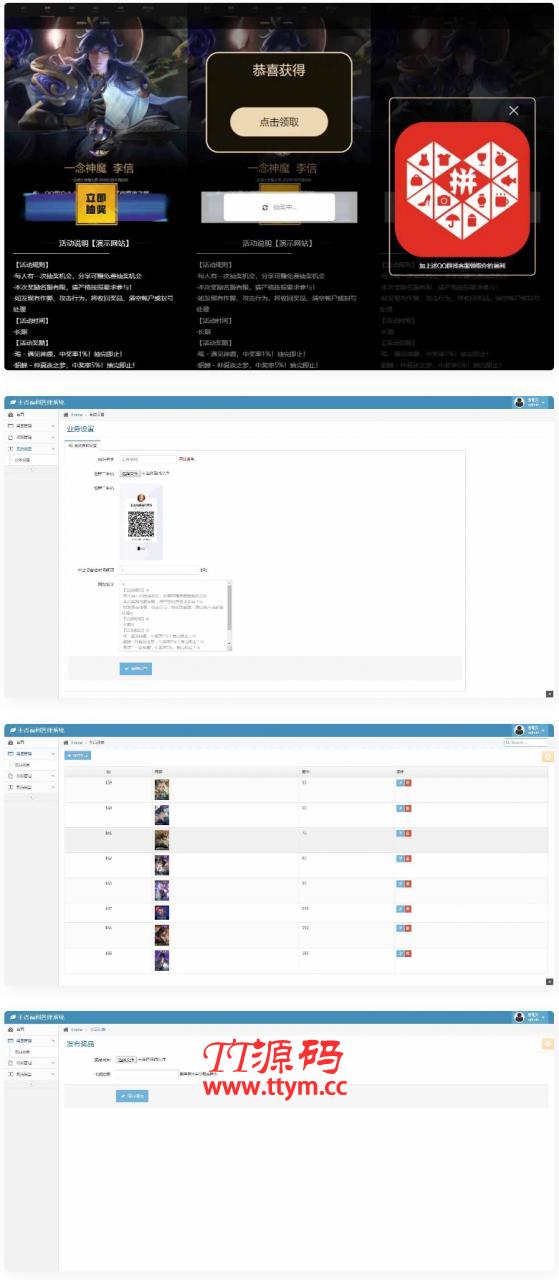Click the QR code image in settings form
Screen dimensions: 559x1280
(x=140, y=522)
